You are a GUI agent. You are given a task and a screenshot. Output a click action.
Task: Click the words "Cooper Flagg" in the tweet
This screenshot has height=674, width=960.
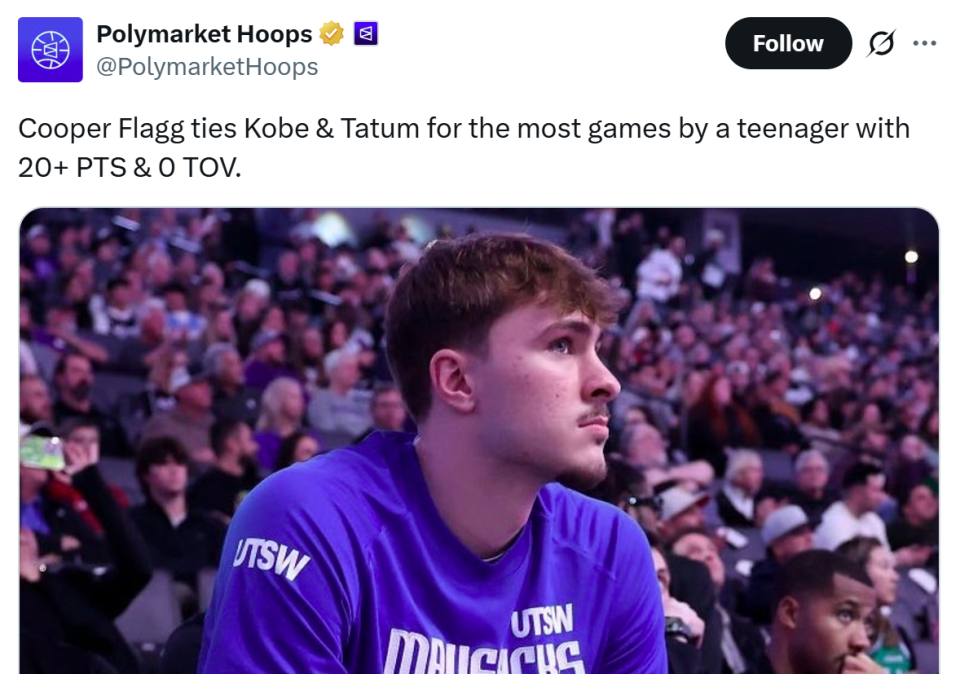pyautogui.click(x=81, y=128)
